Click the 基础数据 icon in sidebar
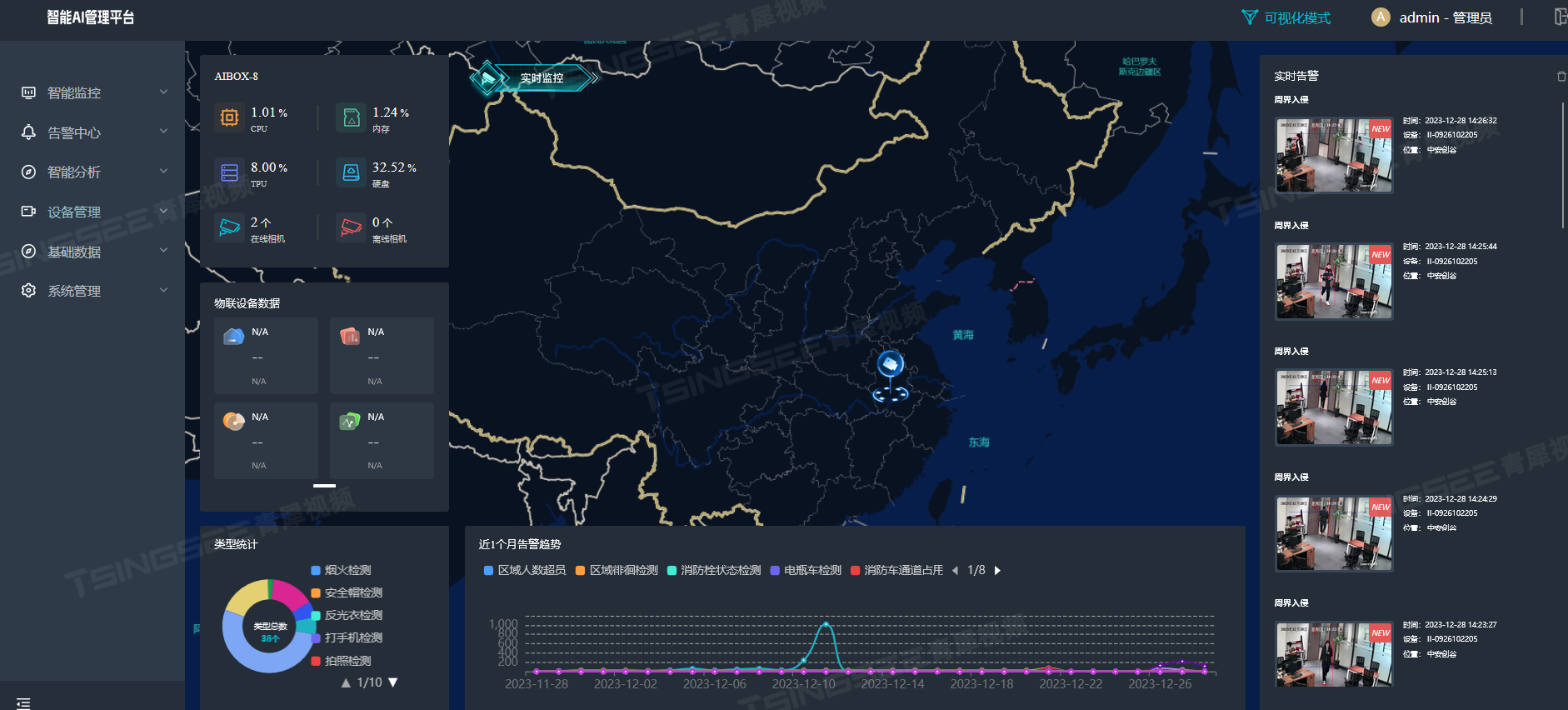Viewport: 1568px width, 710px height. click(28, 251)
